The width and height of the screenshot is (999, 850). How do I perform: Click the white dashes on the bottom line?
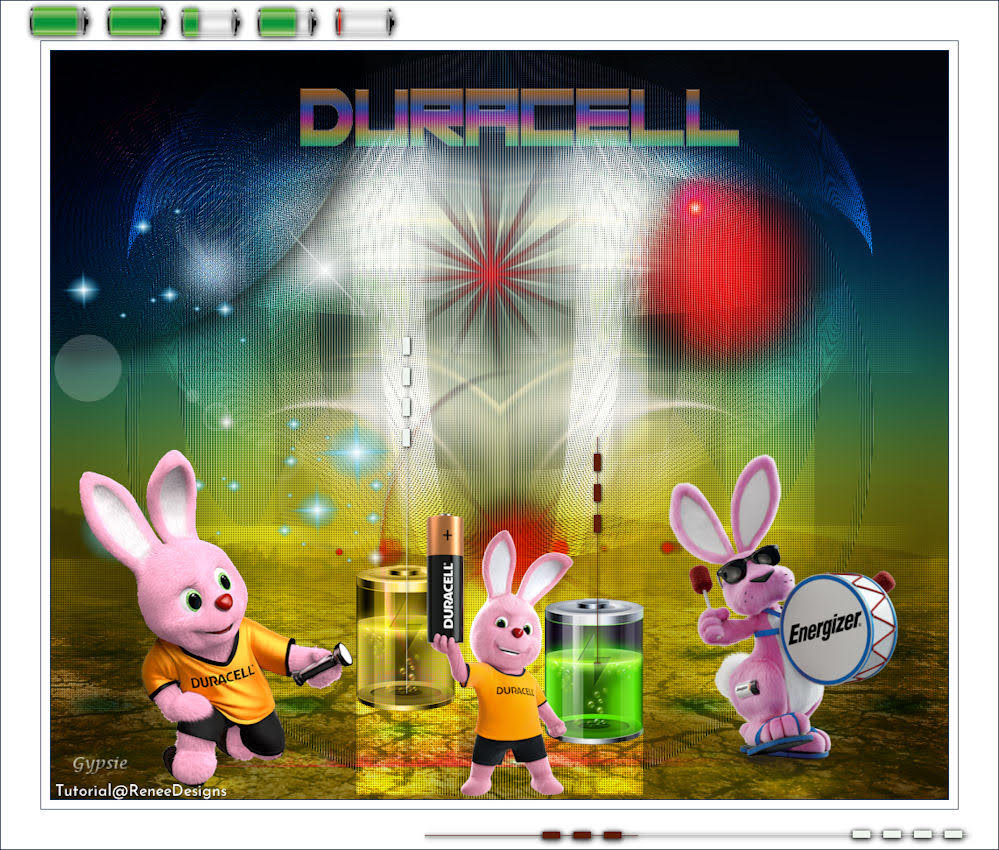point(907,834)
